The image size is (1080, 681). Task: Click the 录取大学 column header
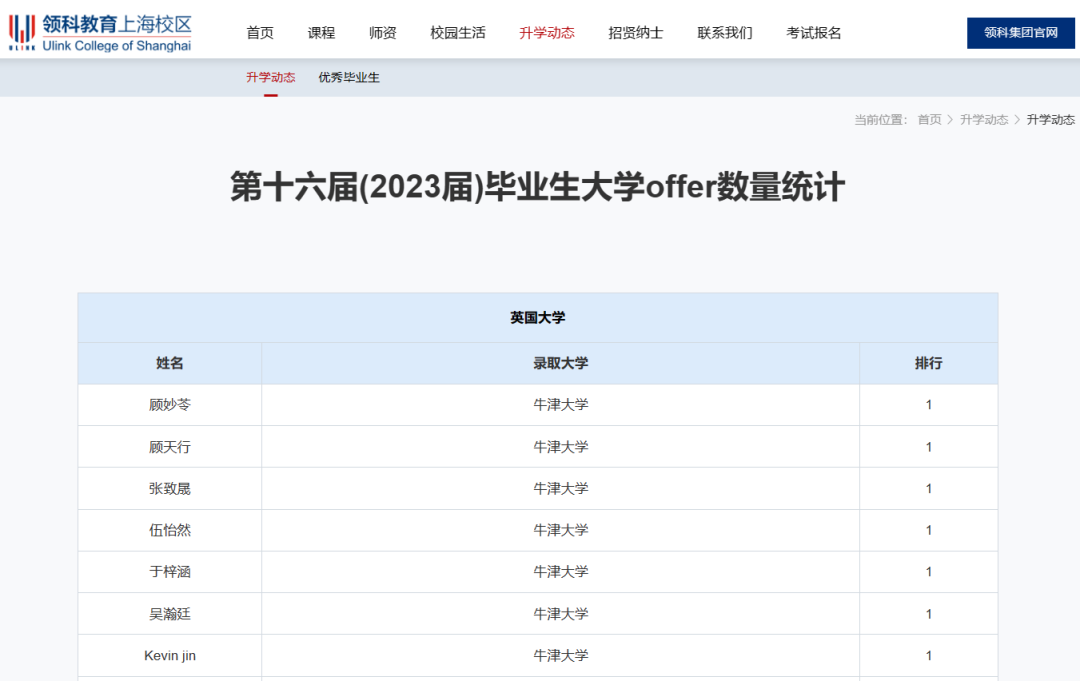561,364
